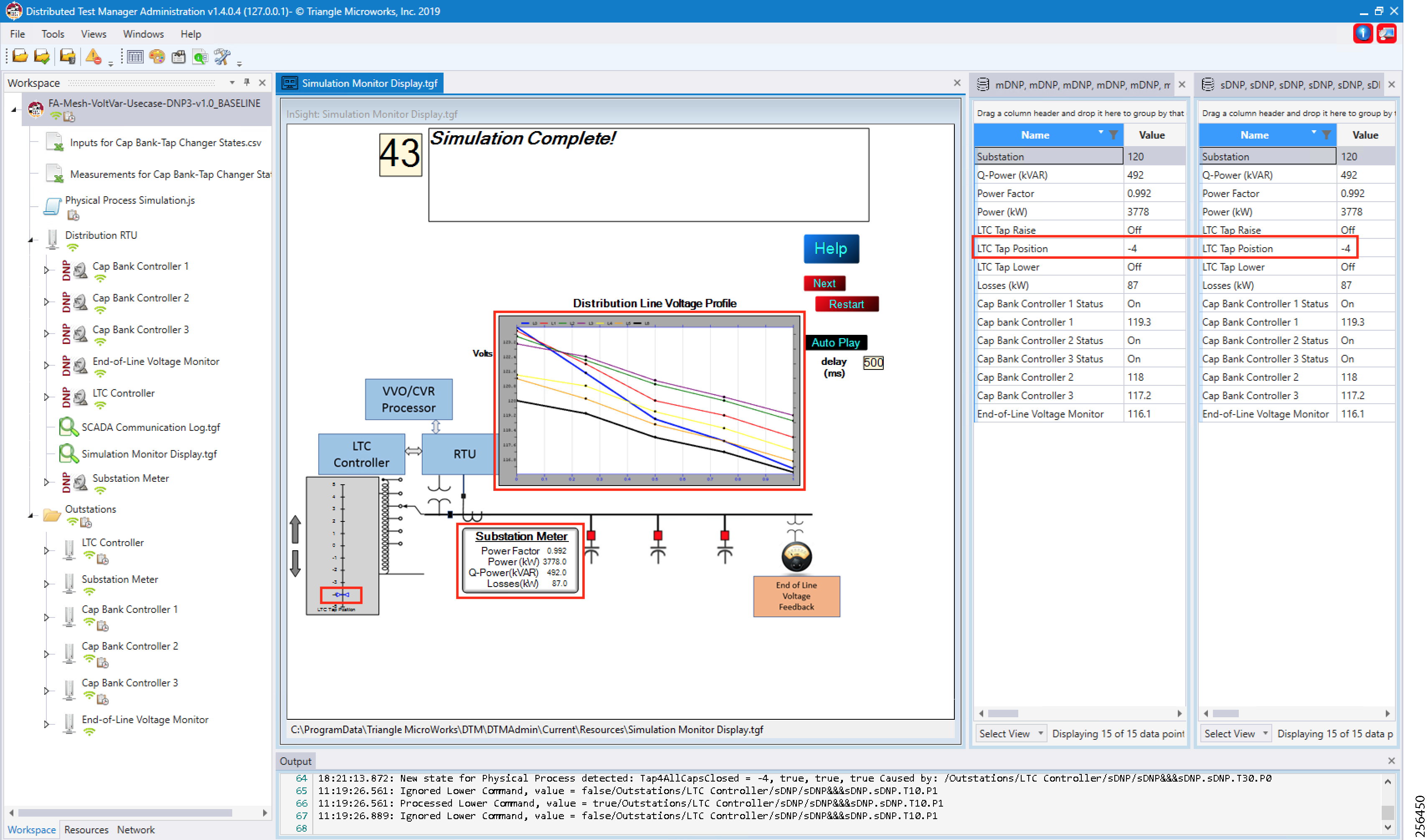Image resolution: width=1428 pixels, height=840 pixels.
Task: Expand the LTC Controller outstation node
Action: coord(46,551)
